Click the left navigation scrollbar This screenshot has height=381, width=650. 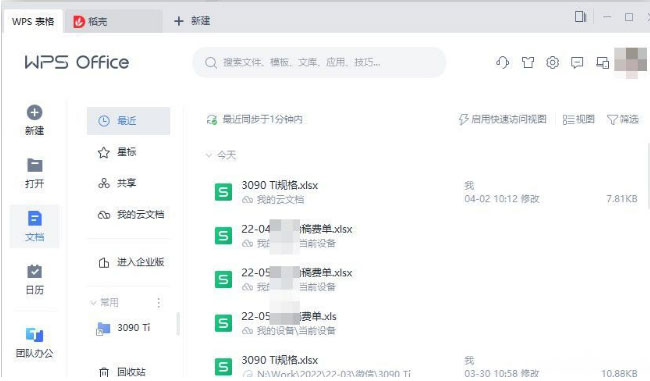[x=178, y=324]
